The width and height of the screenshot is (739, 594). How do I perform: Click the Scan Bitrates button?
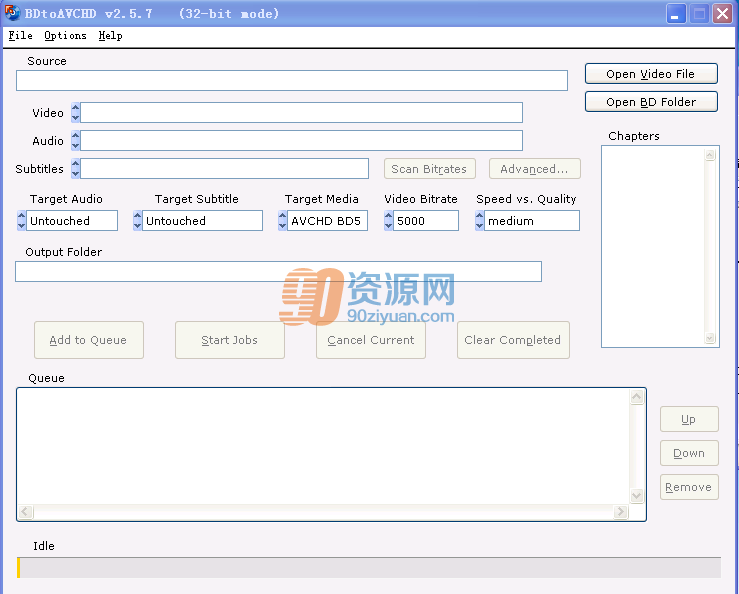pos(429,169)
